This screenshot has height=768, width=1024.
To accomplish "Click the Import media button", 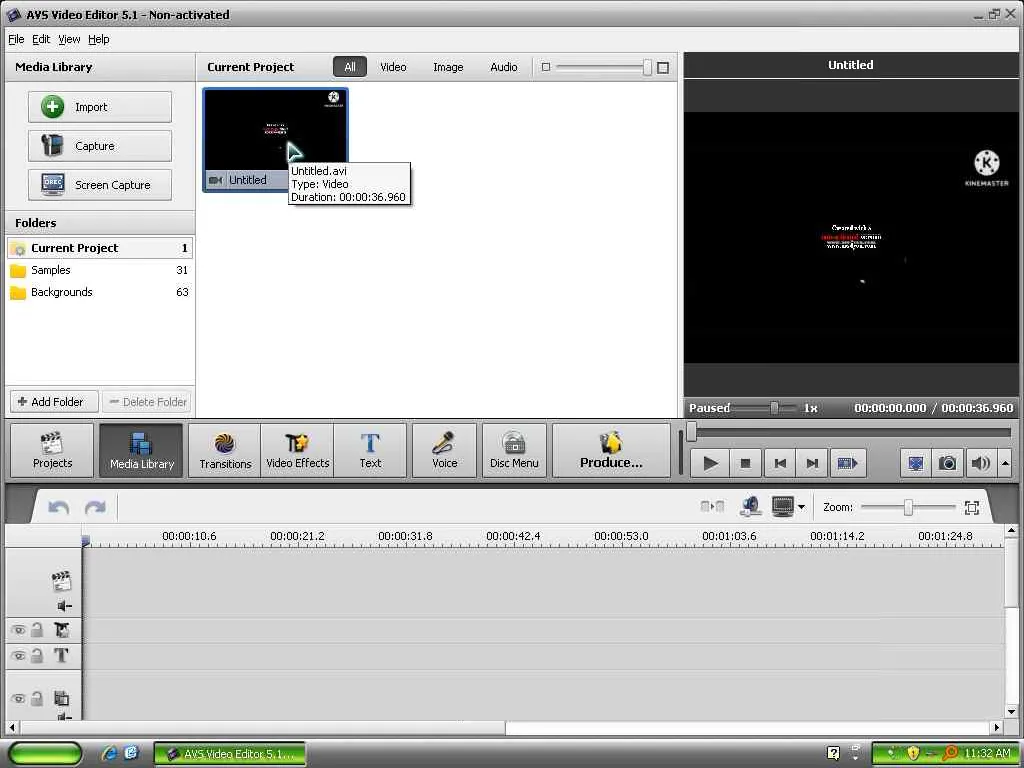I will (x=100, y=107).
